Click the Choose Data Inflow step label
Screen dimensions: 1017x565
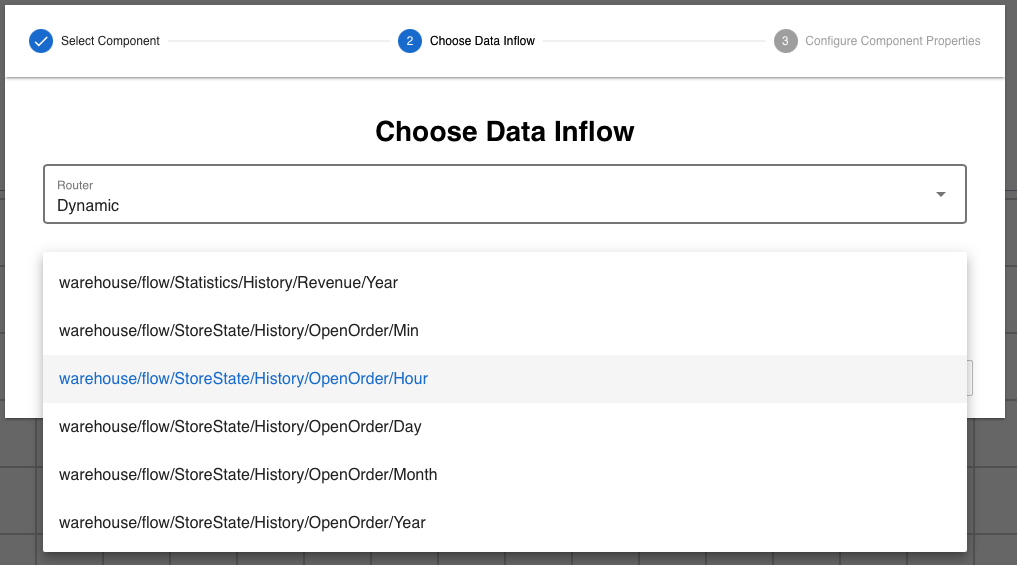point(482,41)
